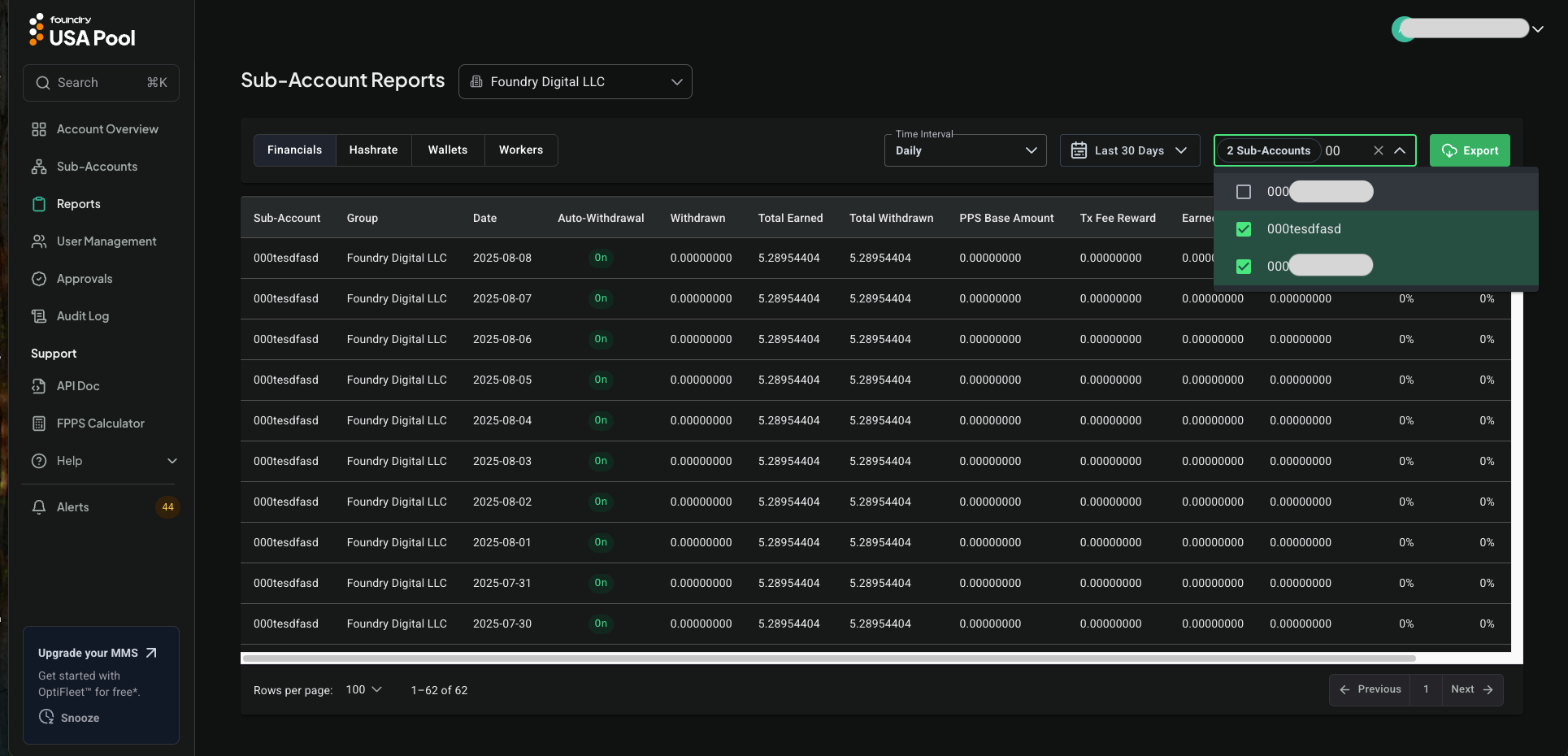Open the Audit Log icon in sidebar

point(38,316)
